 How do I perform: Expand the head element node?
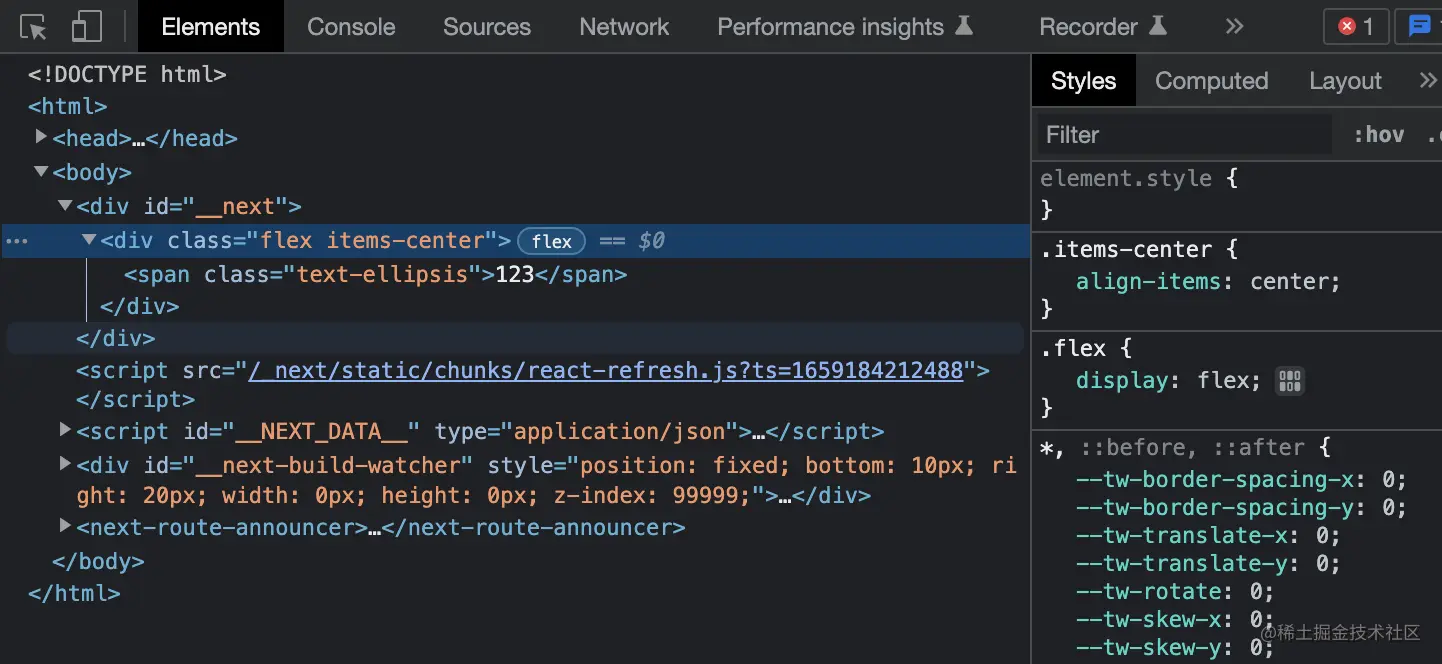[41, 137]
